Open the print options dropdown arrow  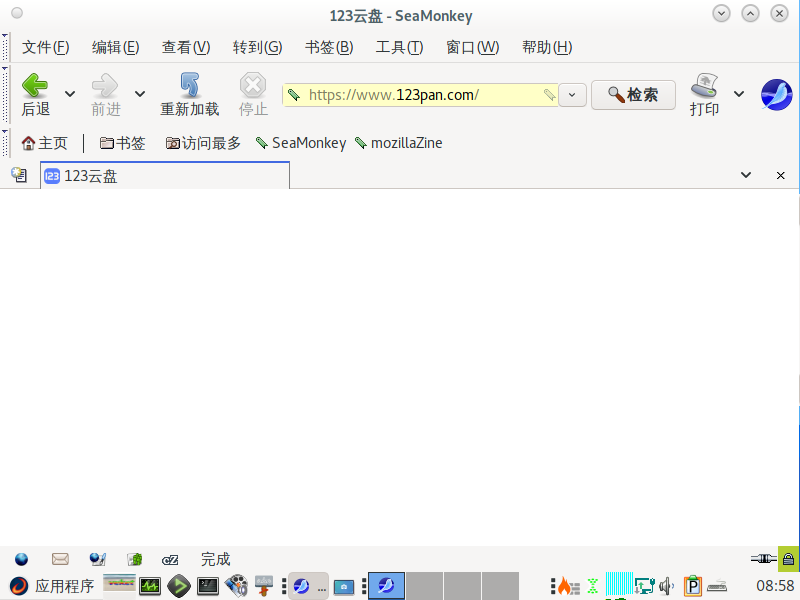click(x=739, y=94)
